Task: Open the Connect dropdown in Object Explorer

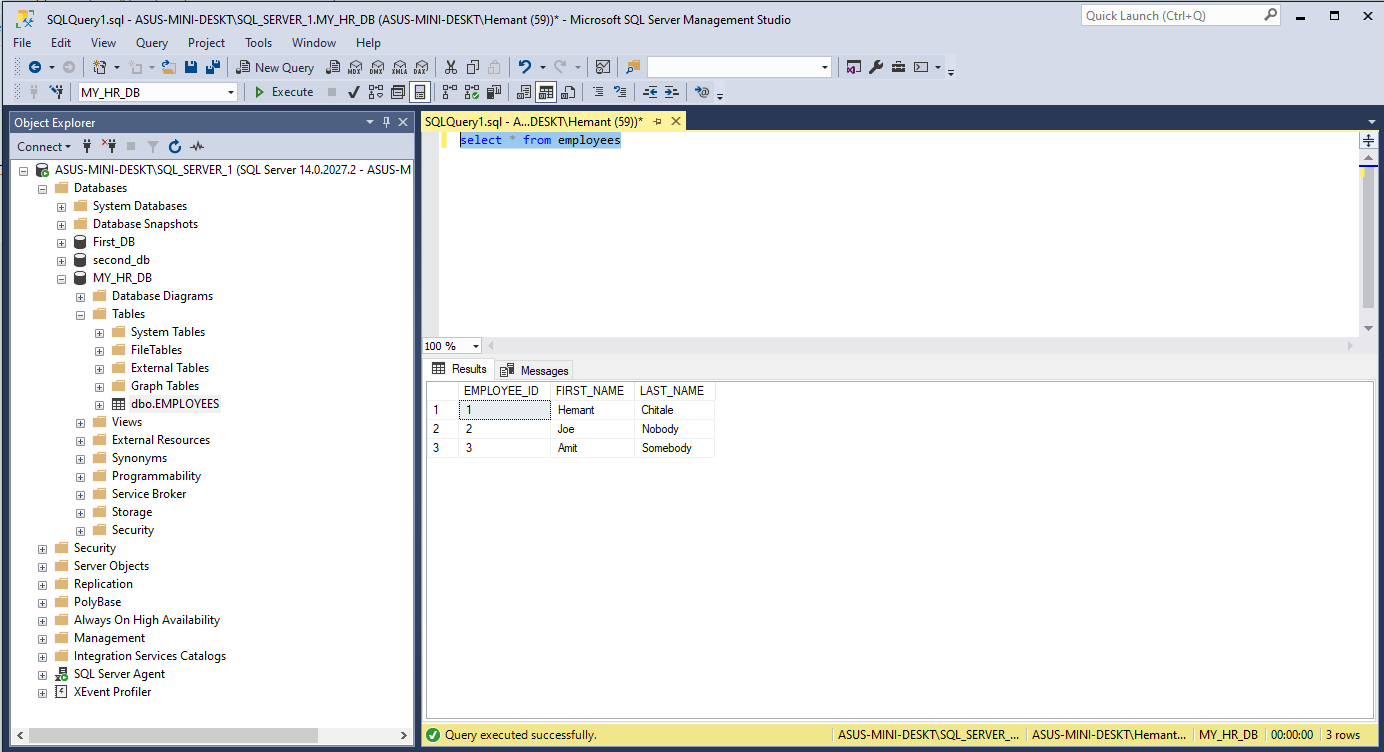Action: [x=45, y=146]
